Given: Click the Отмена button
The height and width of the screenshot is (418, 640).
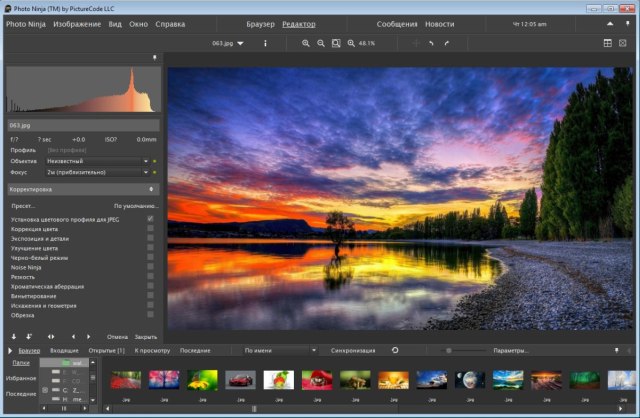Looking at the screenshot, I should click(117, 337).
